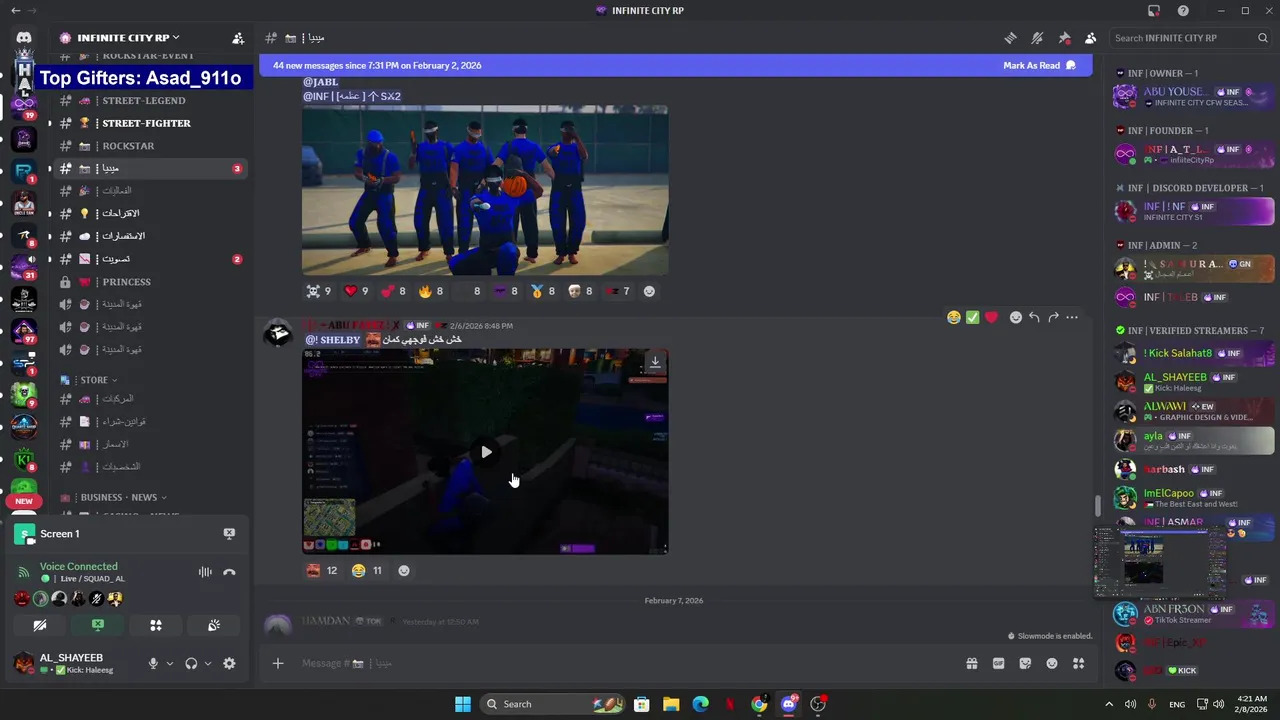Open the sticker picker in message bar
This screenshot has height=720, width=1280.
[1025, 663]
